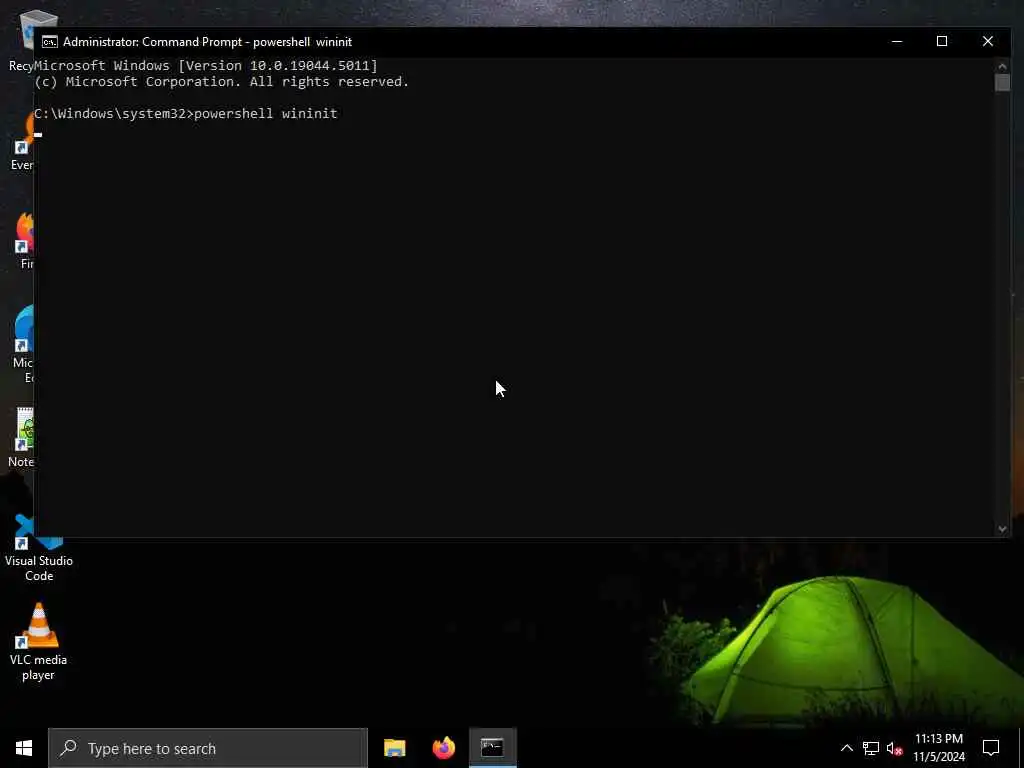The width and height of the screenshot is (1024, 768).
Task: Select the Firefox desktop shortcut
Action: pyautogui.click(x=24, y=240)
